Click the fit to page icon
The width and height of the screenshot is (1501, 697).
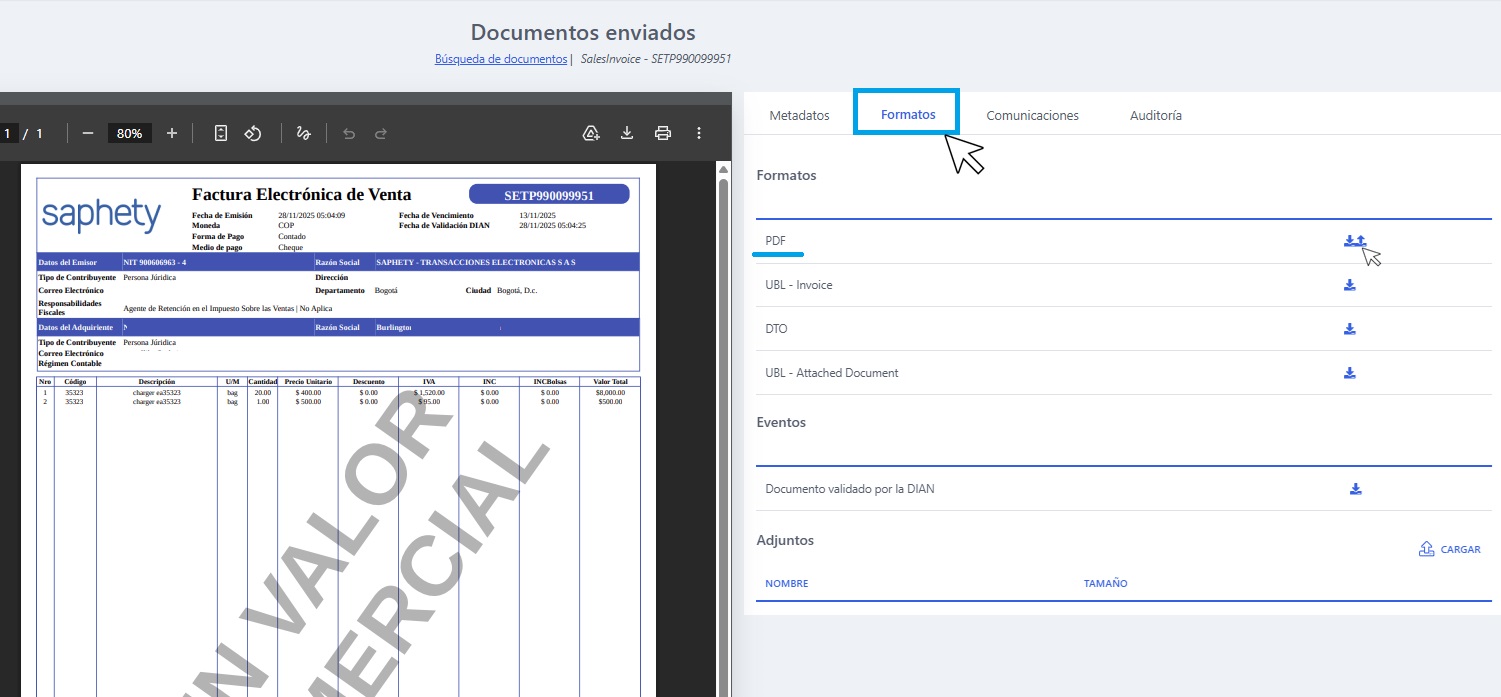click(222, 133)
